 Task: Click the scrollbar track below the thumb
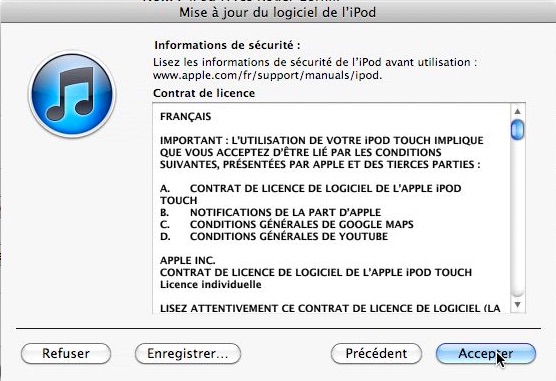pos(517,218)
